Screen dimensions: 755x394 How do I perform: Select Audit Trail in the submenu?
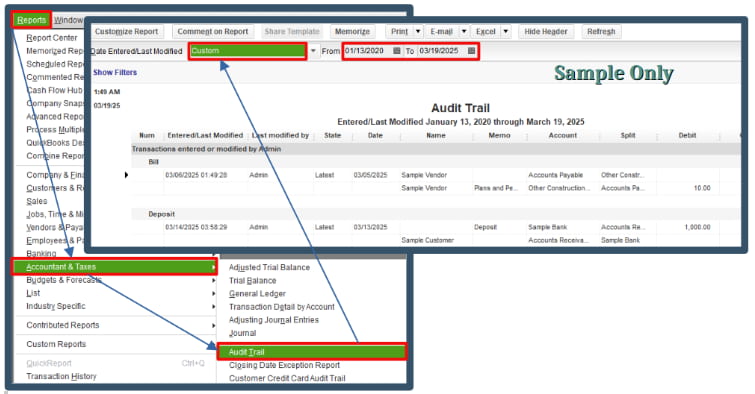tap(312, 352)
